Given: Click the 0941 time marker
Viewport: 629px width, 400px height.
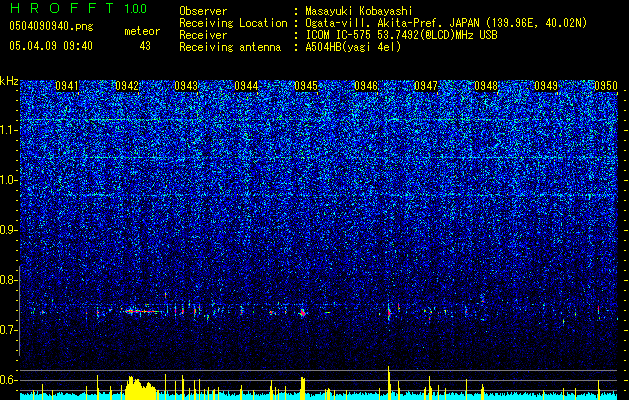Looking at the screenshot, I should pyautogui.click(x=67, y=86).
